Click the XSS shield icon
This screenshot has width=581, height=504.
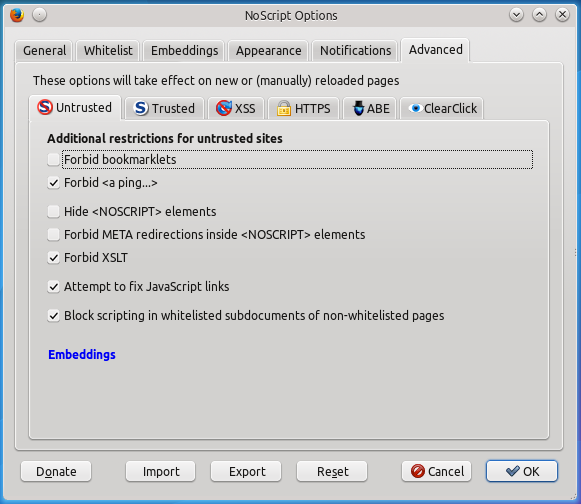(224, 108)
